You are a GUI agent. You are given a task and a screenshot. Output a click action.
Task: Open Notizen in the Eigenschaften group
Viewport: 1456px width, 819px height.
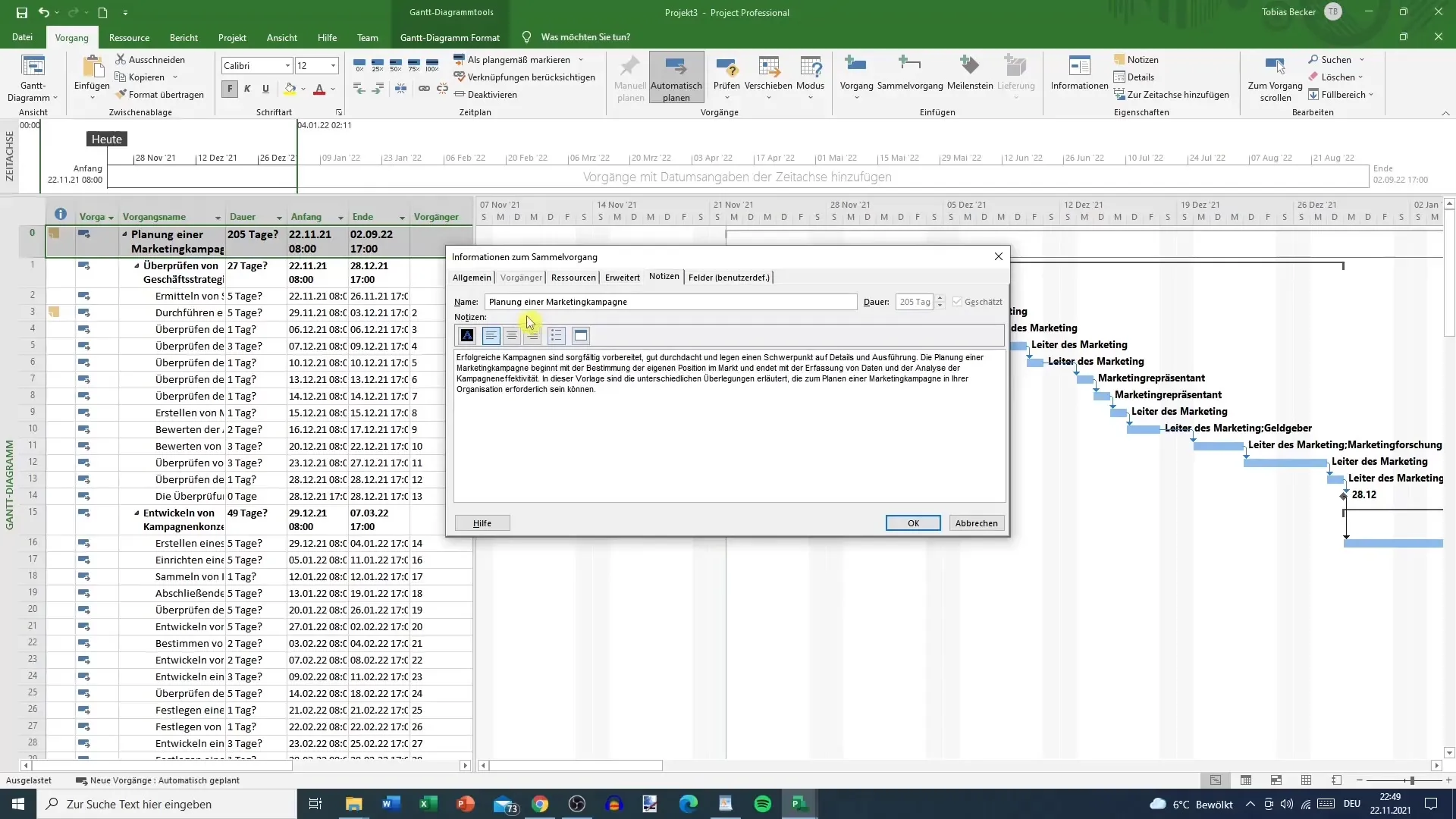(1136, 59)
